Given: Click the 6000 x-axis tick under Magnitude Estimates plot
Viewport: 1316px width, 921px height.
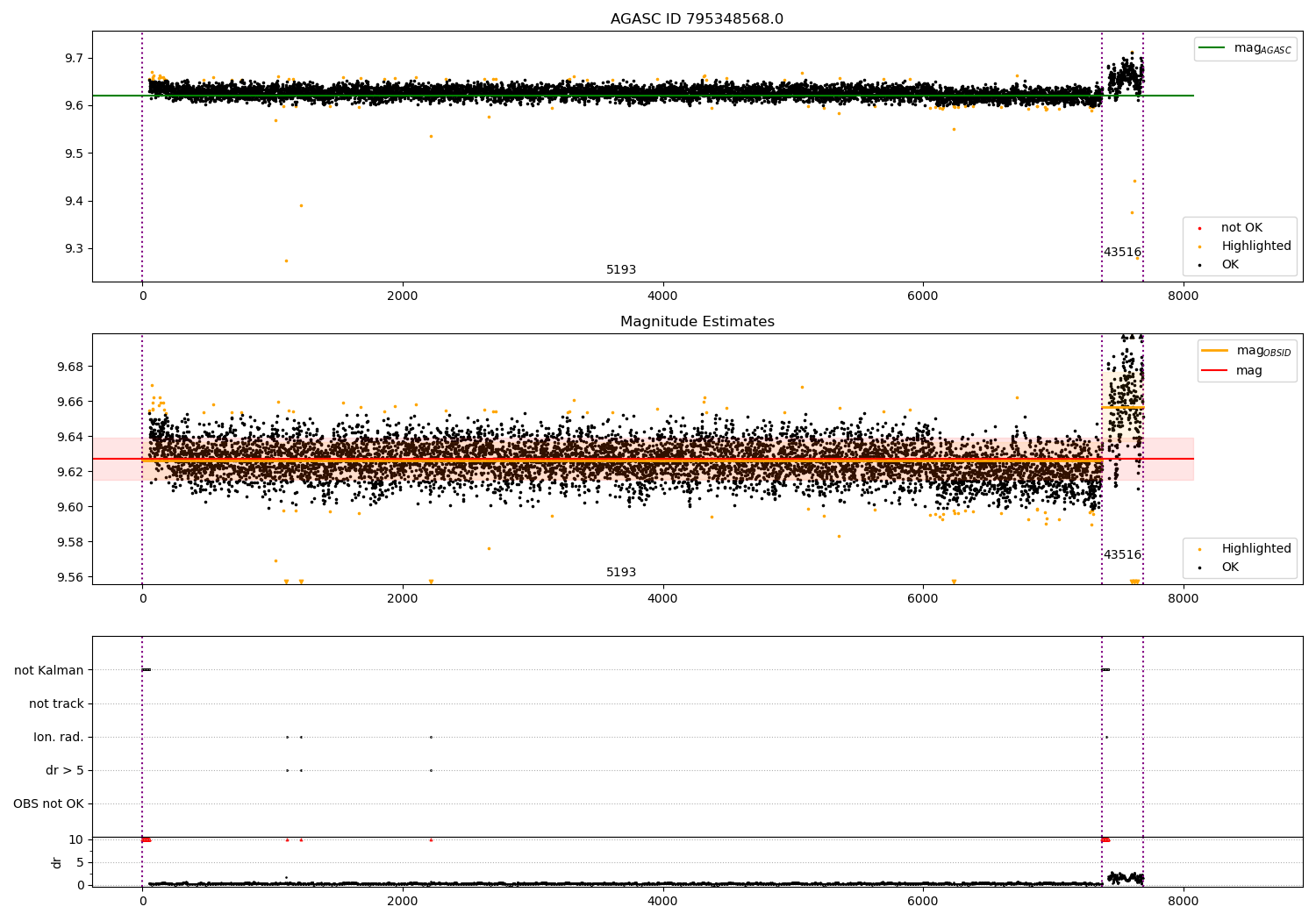Looking at the screenshot, I should (x=923, y=598).
